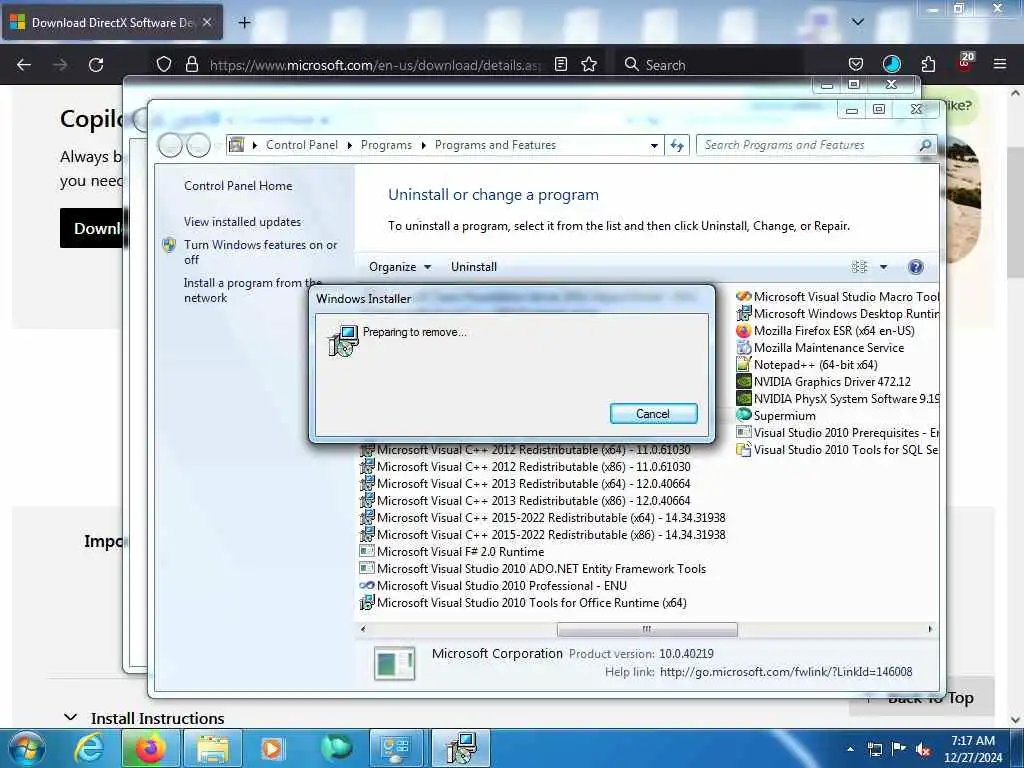
Task: Go back in Firefox browser
Action: 24,65
